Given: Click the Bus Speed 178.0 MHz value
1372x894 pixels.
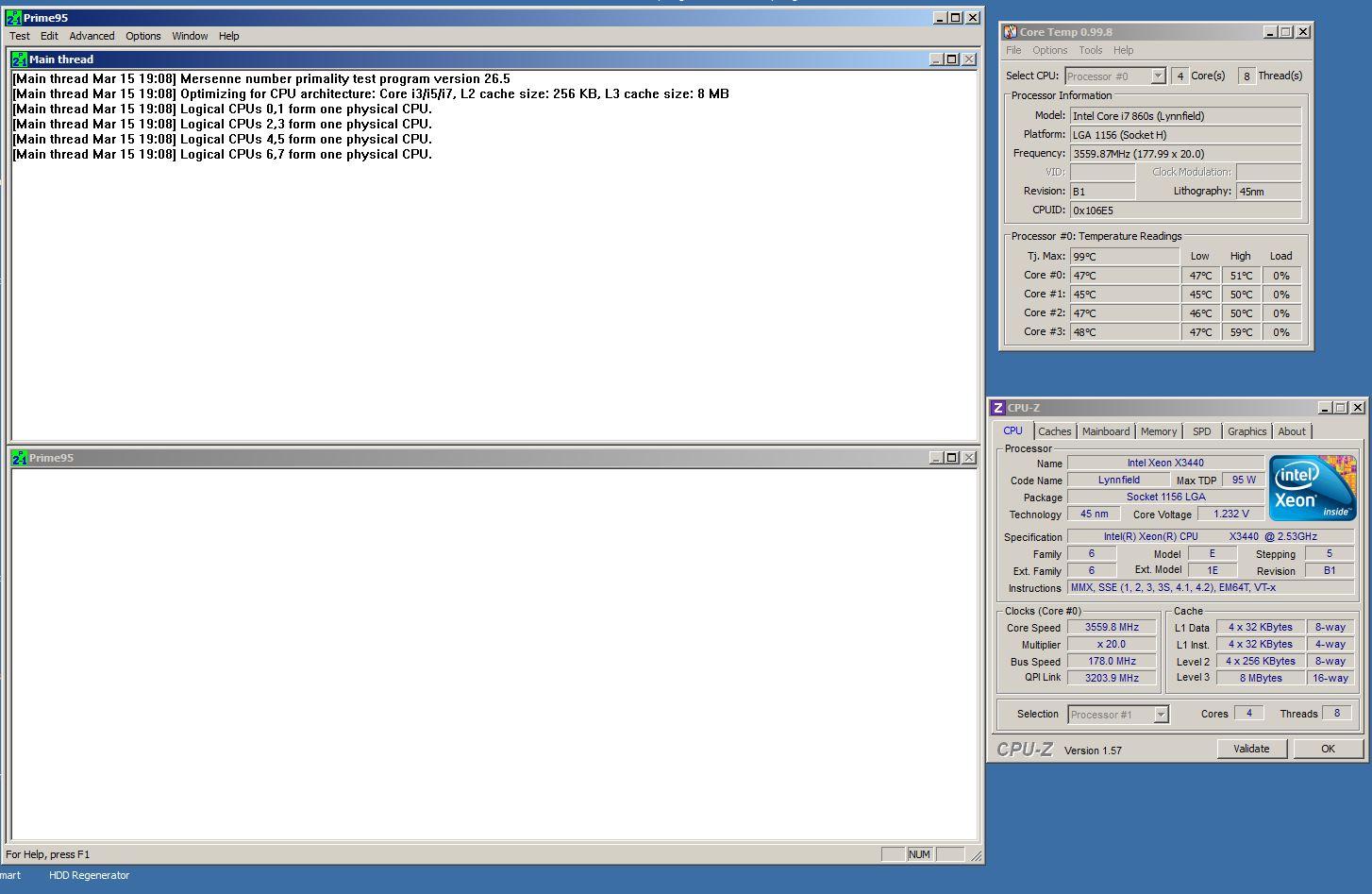Looking at the screenshot, I should (x=1112, y=661).
